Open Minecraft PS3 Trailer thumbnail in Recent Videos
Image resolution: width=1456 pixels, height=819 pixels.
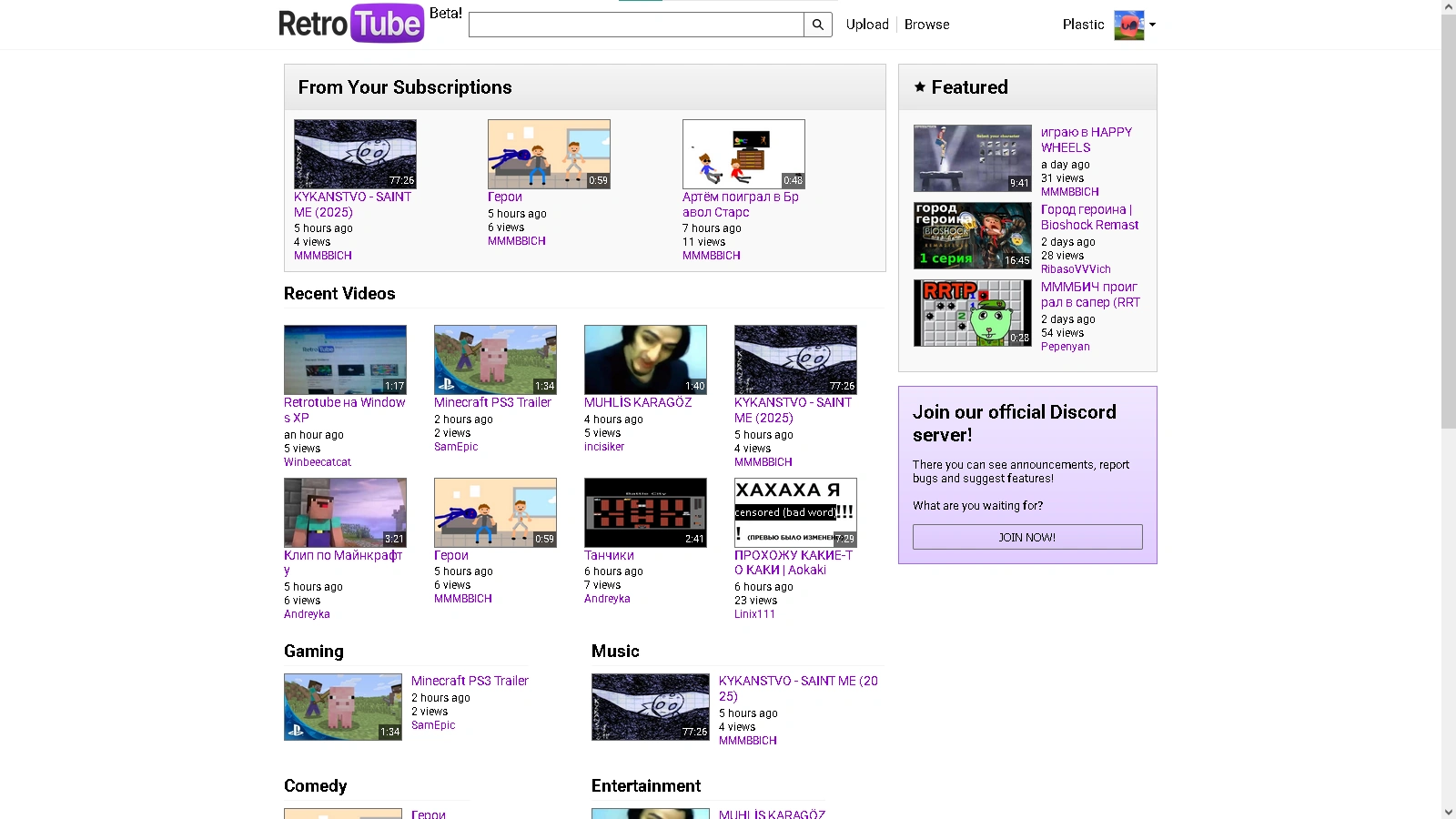[x=495, y=359]
